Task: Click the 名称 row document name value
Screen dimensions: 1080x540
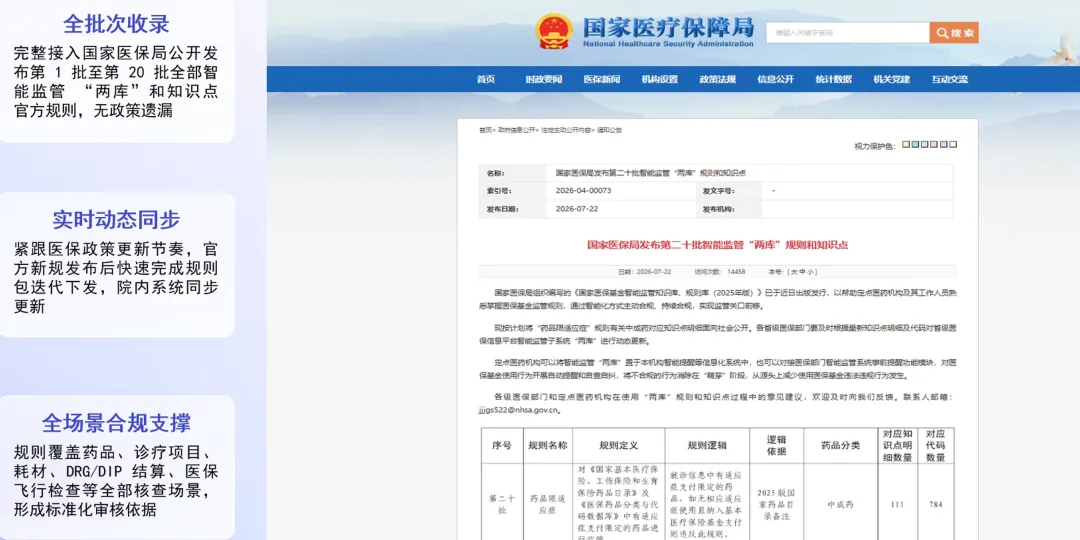Action: coord(650,172)
